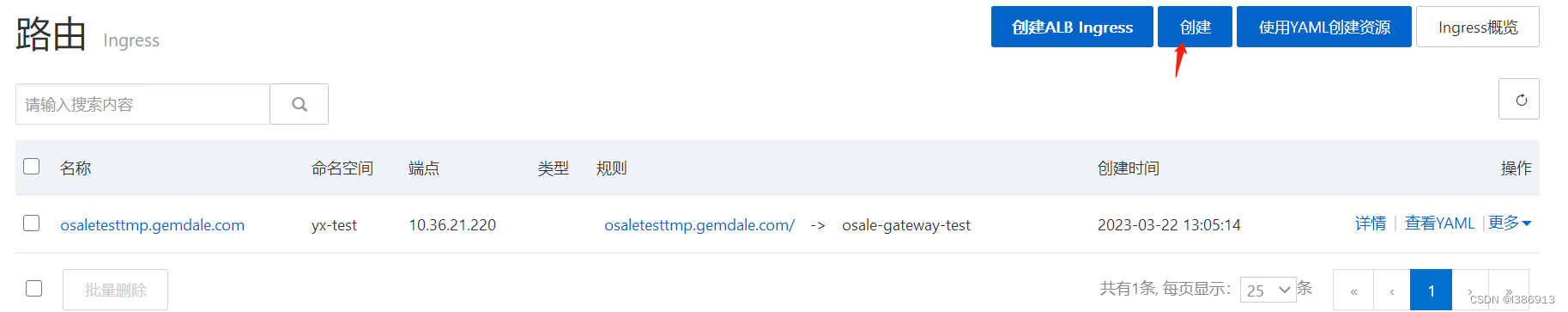Open 详情 for the ingress
1568x312 pixels.
point(1371,223)
